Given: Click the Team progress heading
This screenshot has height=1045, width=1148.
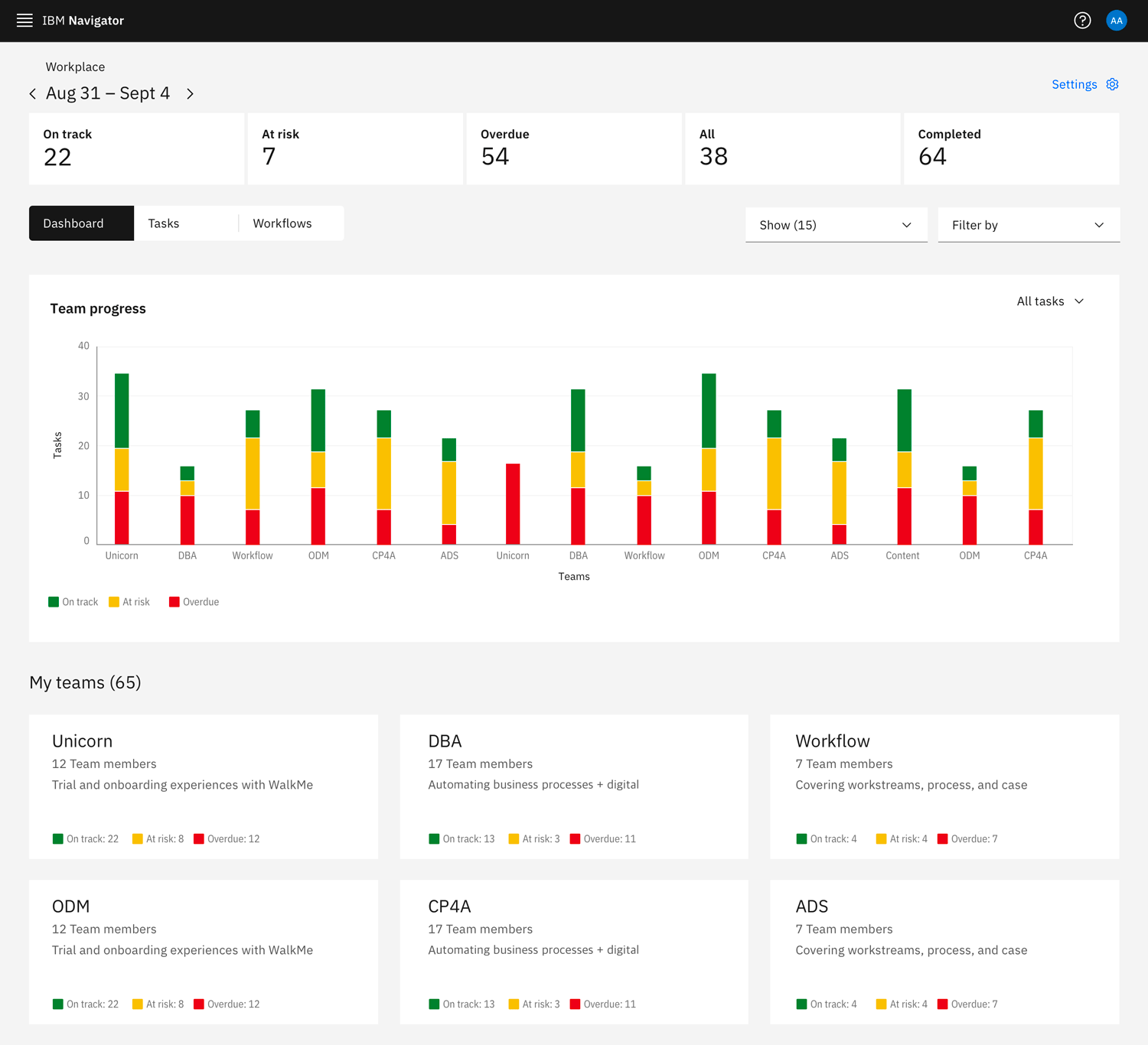Looking at the screenshot, I should (98, 308).
